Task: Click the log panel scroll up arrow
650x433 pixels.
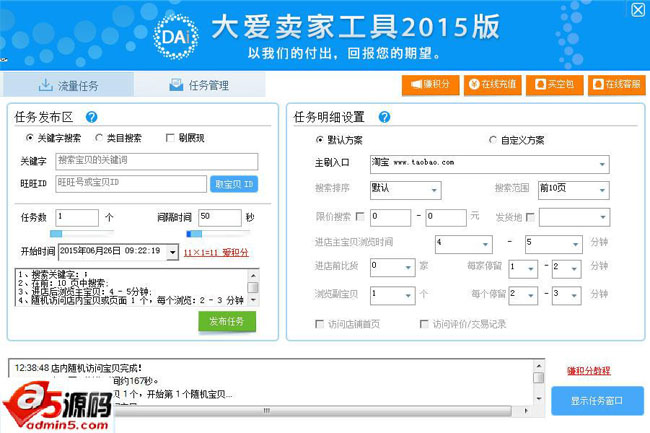Action: pyautogui.click(x=538, y=366)
